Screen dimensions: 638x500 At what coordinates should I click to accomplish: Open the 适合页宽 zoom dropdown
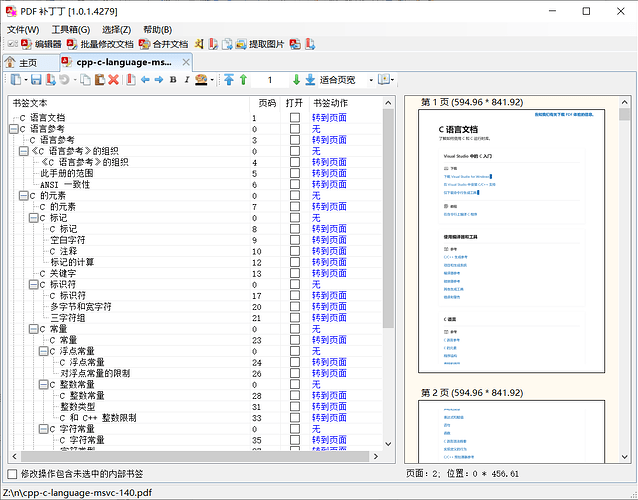pyautogui.click(x=371, y=80)
